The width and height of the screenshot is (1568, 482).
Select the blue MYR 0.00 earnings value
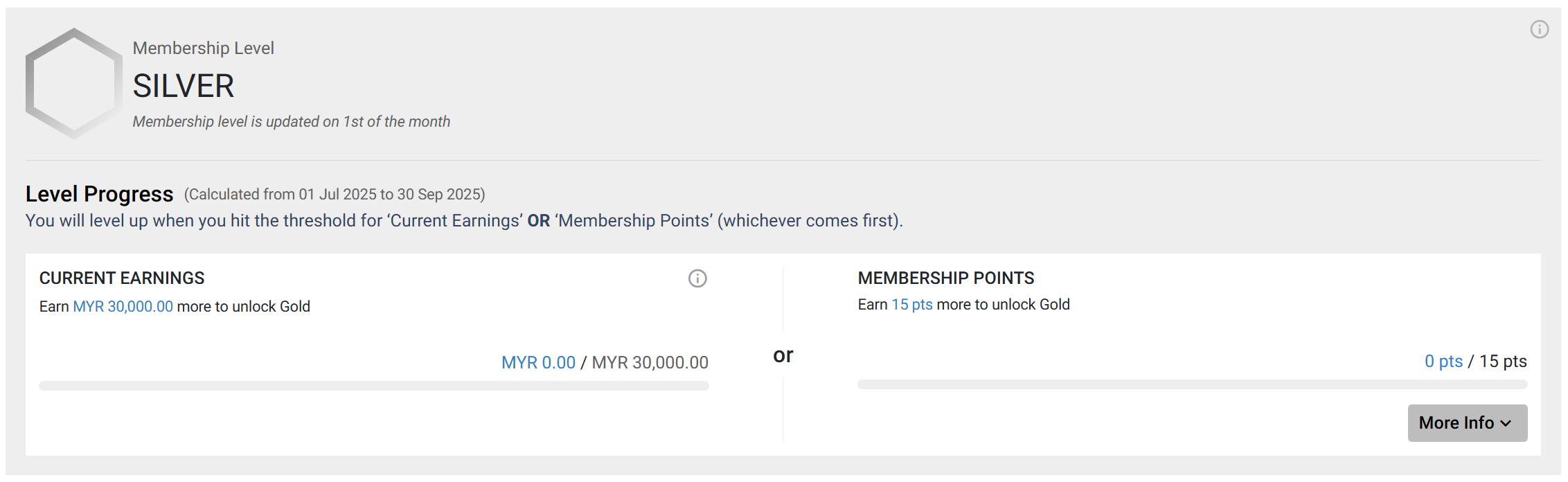[x=538, y=362]
